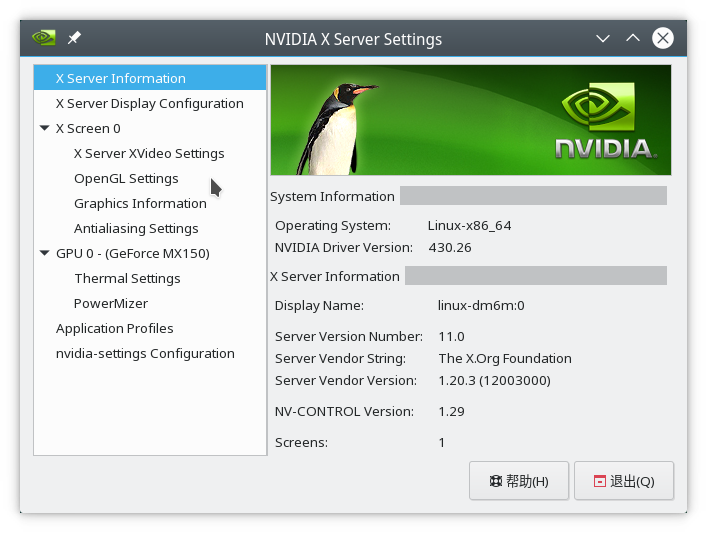
Task: Open X Server XVideo Settings
Action: click(x=149, y=153)
